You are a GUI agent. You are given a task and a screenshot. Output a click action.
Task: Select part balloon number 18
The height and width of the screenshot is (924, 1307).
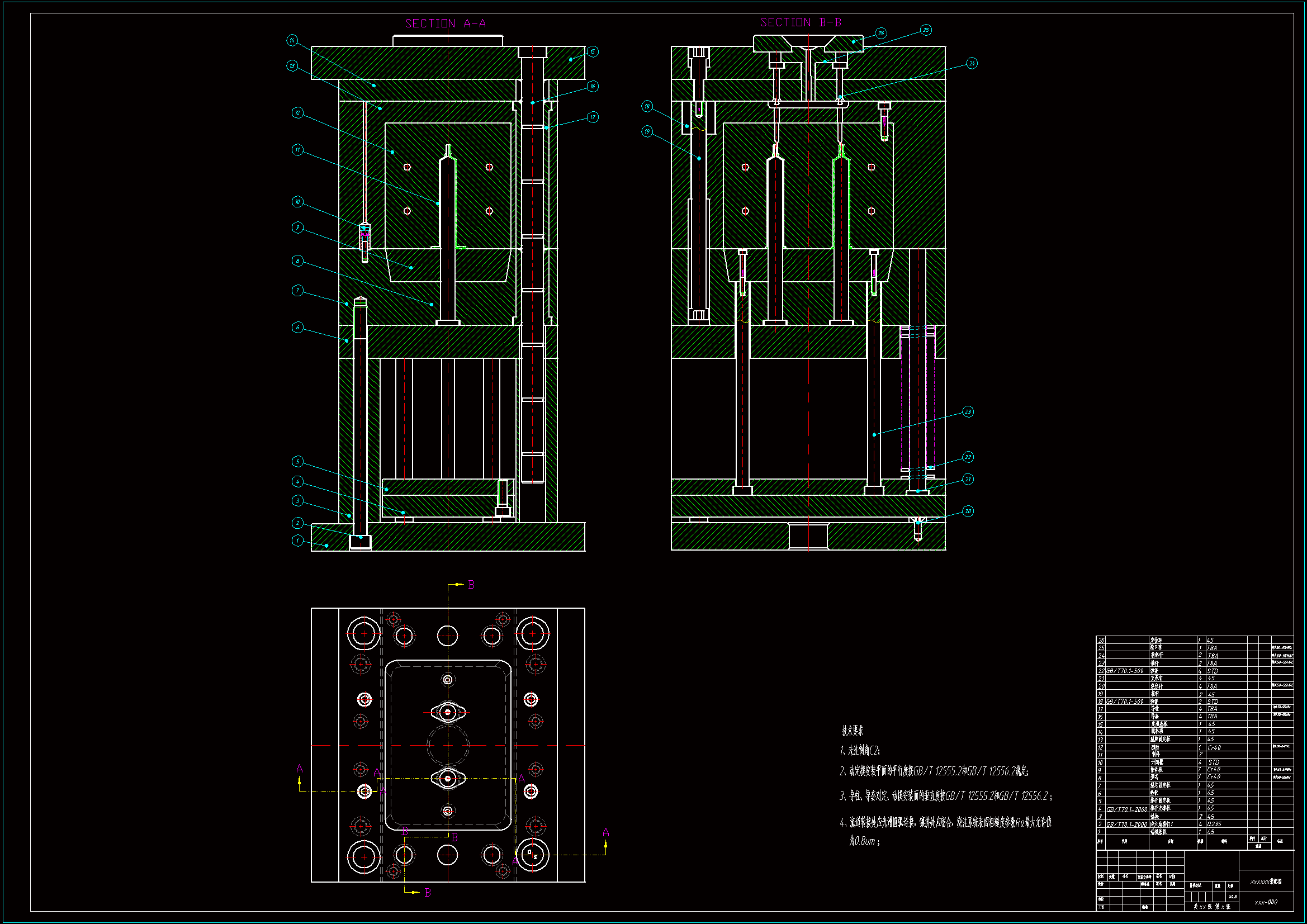(647, 106)
